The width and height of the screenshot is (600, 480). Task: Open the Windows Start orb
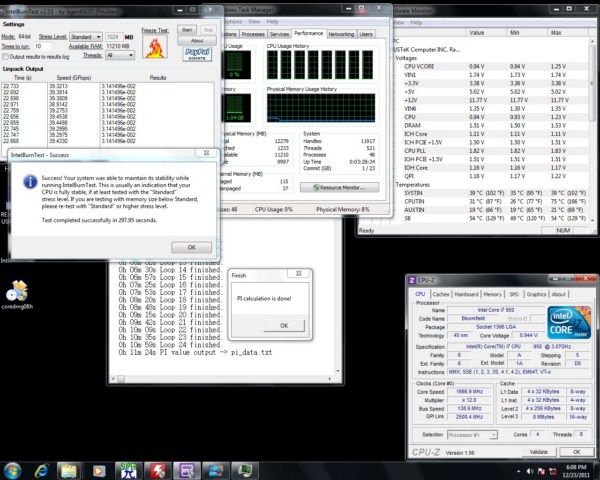point(12,471)
